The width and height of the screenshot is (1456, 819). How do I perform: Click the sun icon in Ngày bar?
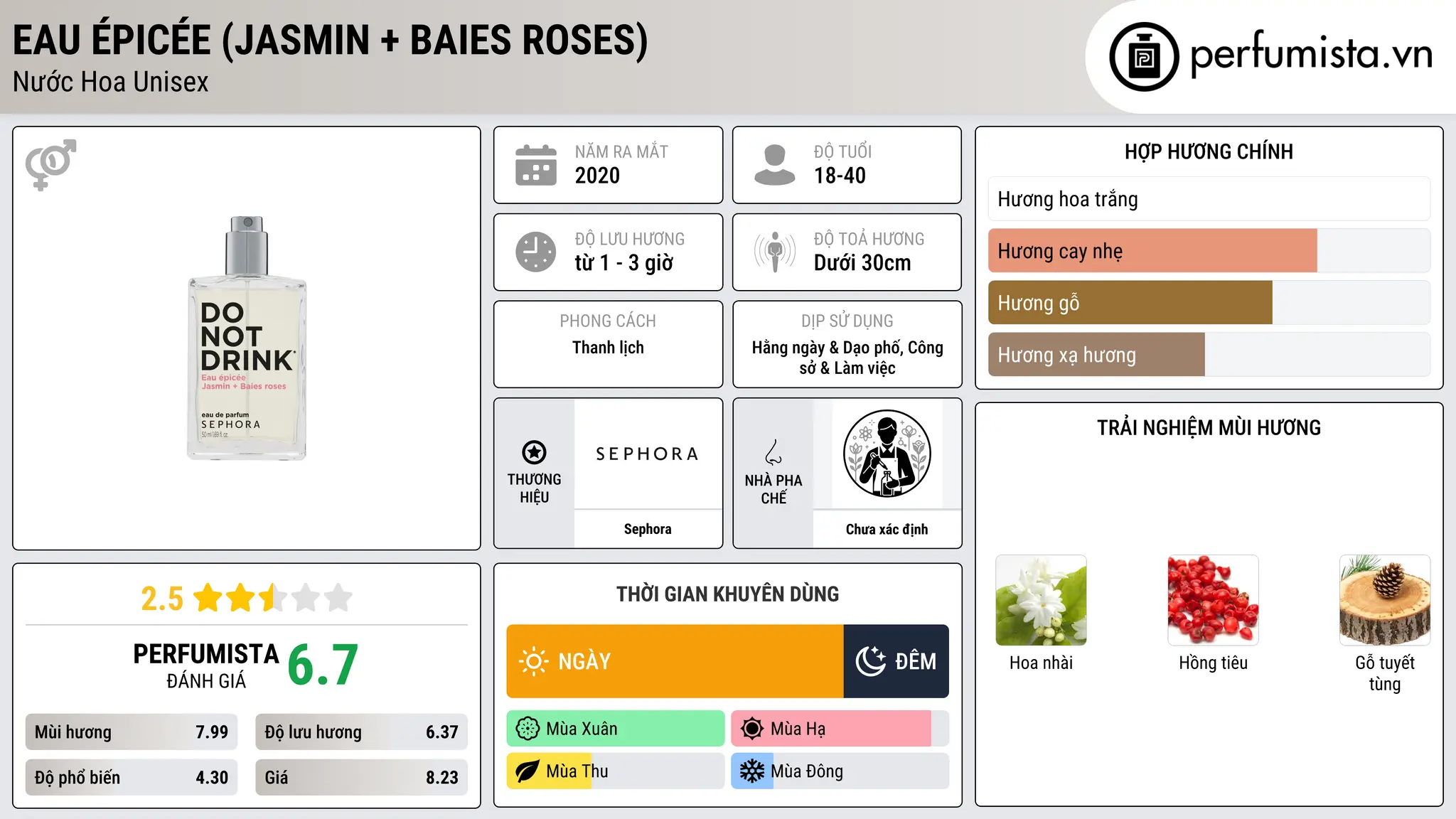click(x=533, y=661)
